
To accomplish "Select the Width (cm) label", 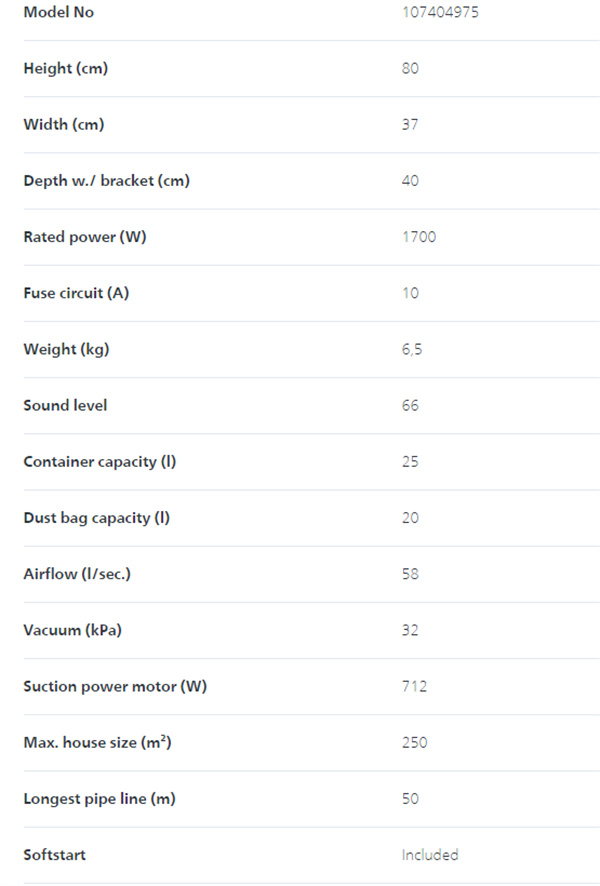I will [64, 124].
